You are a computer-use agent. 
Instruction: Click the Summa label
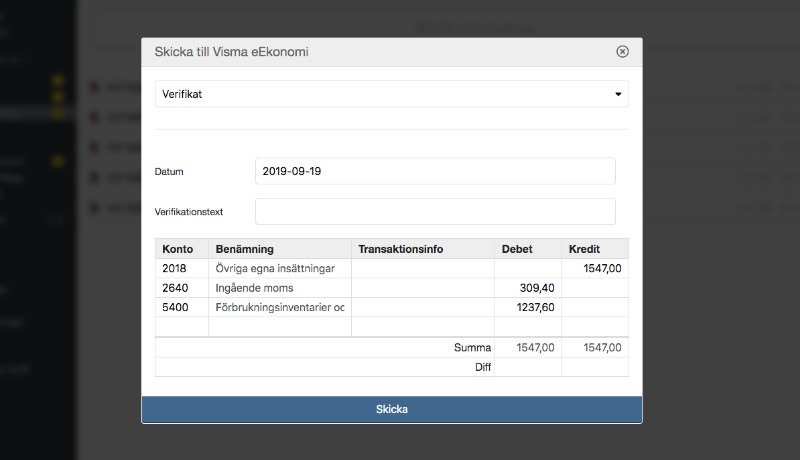472,347
